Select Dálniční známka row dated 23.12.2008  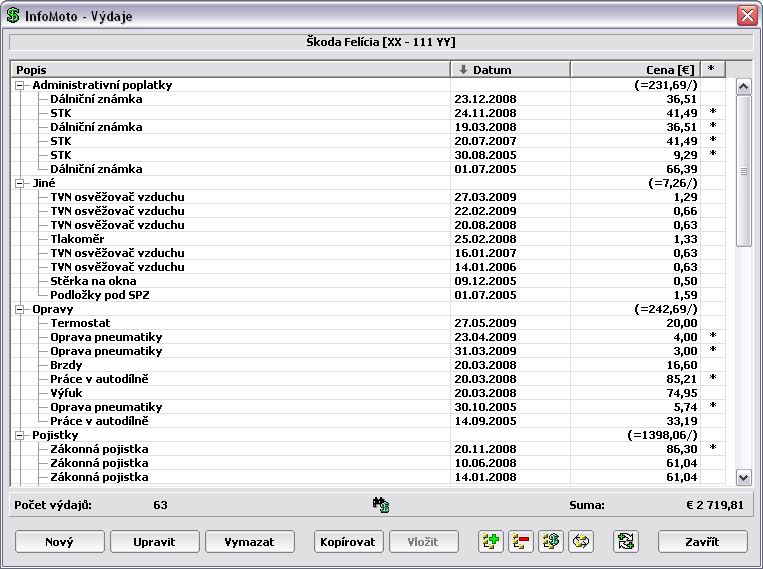click(x=368, y=99)
